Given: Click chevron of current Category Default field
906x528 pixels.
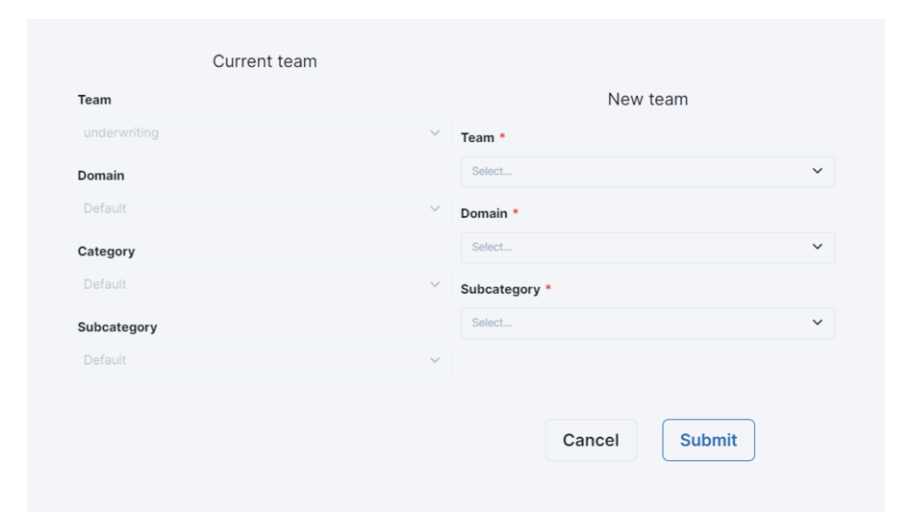Looking at the screenshot, I should point(434,285).
